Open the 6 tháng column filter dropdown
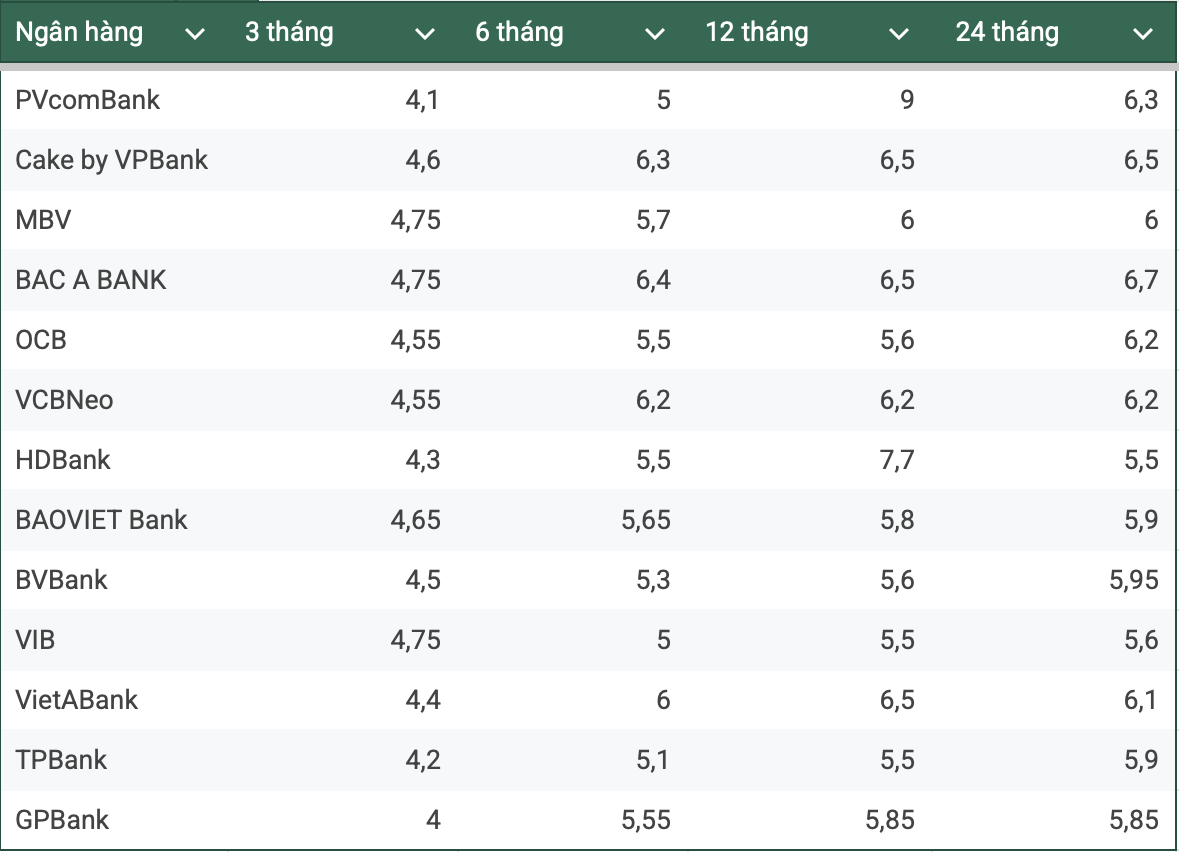The width and height of the screenshot is (1179, 852). (655, 34)
